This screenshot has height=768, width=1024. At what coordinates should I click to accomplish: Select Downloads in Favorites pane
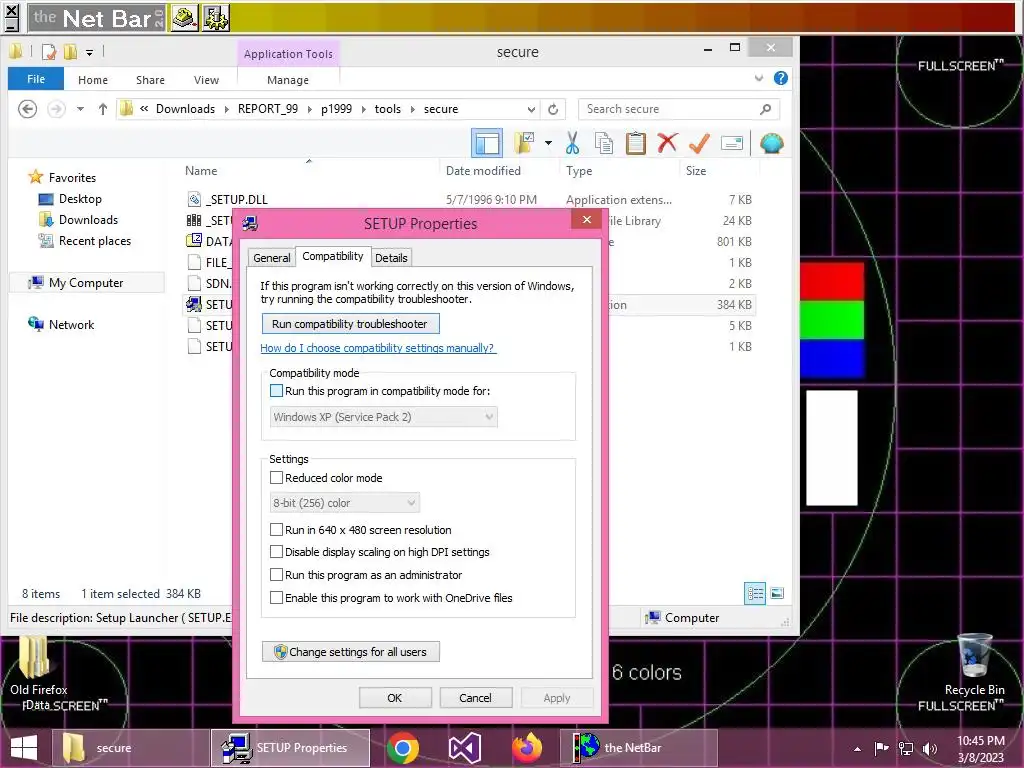click(x=88, y=220)
